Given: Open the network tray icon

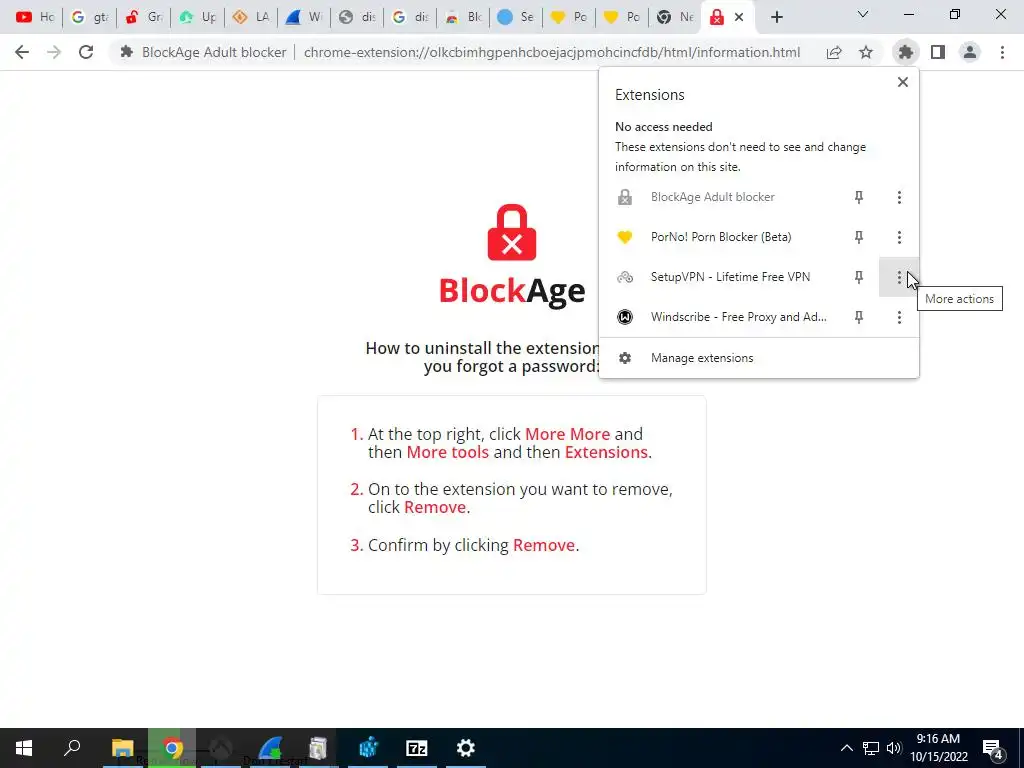Looking at the screenshot, I should (x=871, y=748).
